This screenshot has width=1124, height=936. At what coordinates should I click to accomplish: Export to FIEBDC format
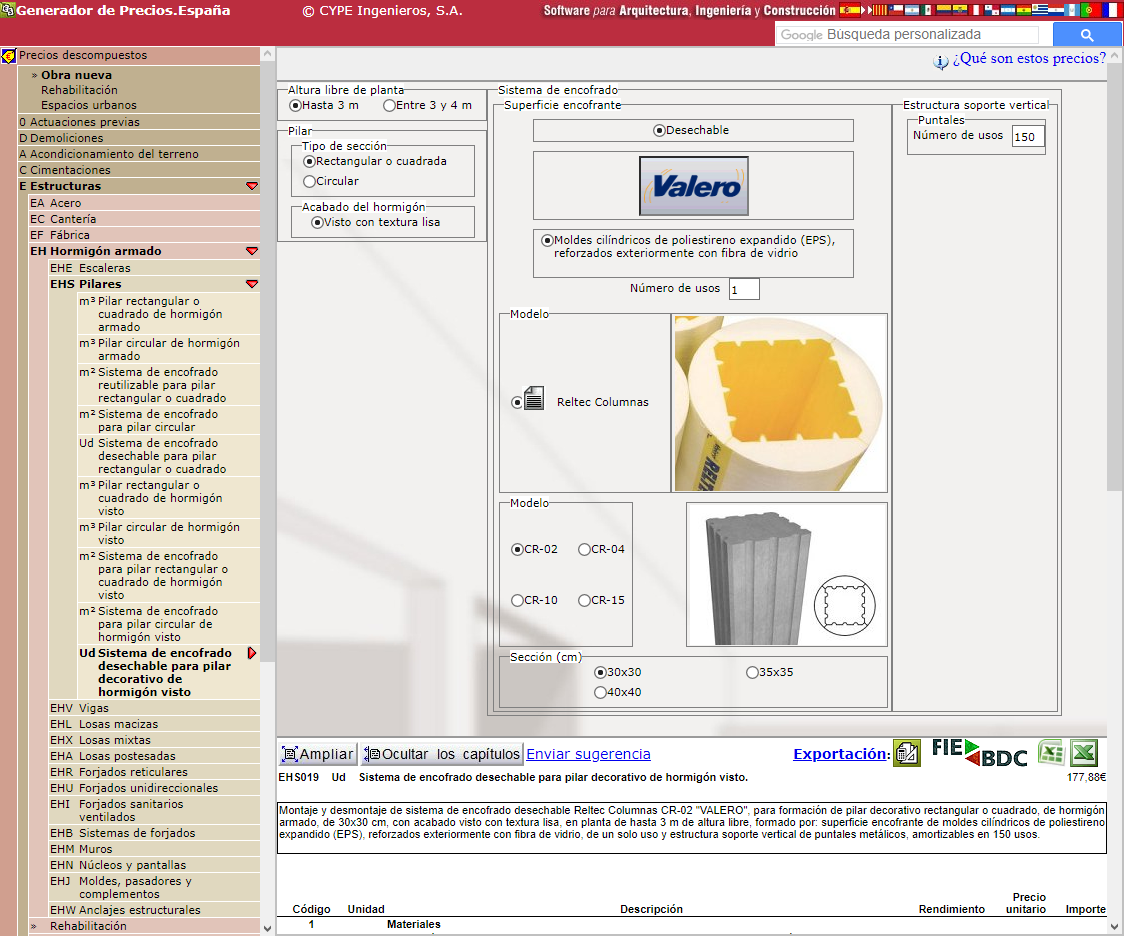pyautogui.click(x=979, y=753)
